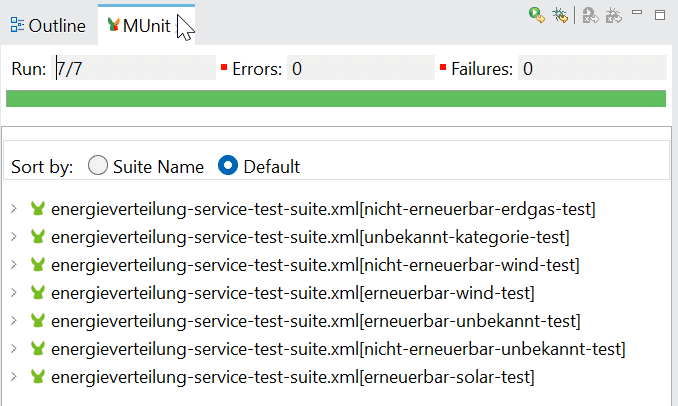Image resolution: width=678 pixels, height=406 pixels.
Task: Click the Run tests icon in the toolbar
Action: 537,15
